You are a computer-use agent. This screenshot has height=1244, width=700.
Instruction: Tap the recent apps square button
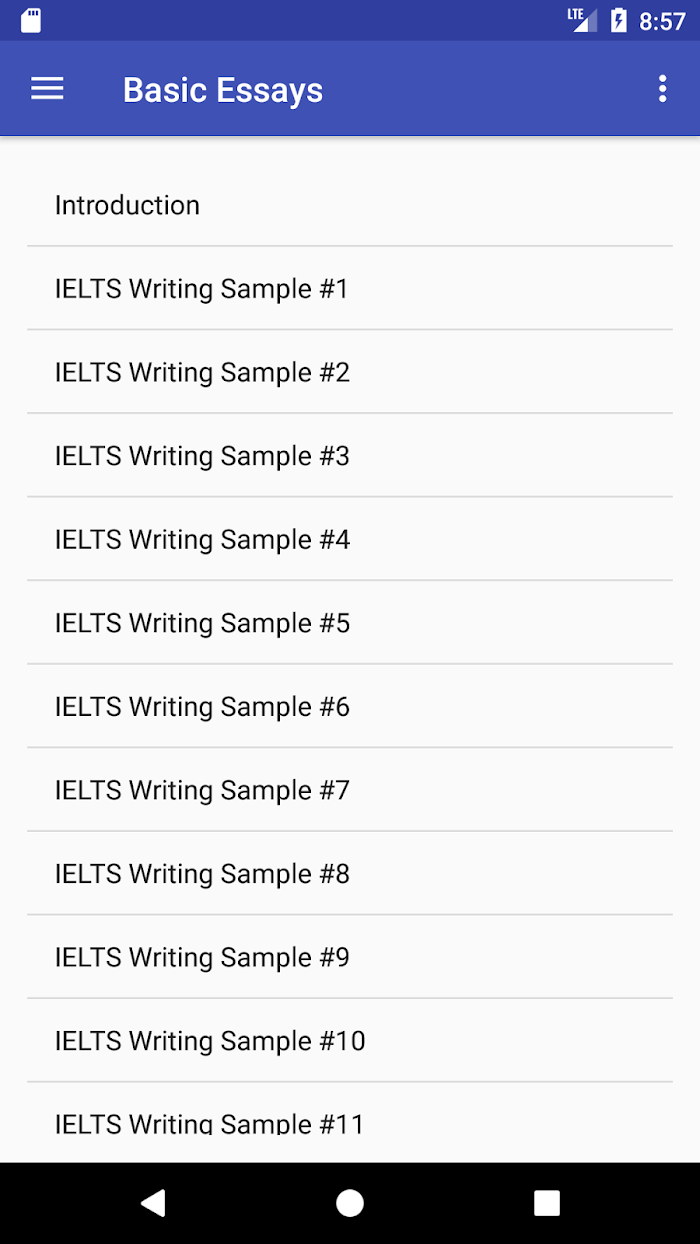[547, 1203]
